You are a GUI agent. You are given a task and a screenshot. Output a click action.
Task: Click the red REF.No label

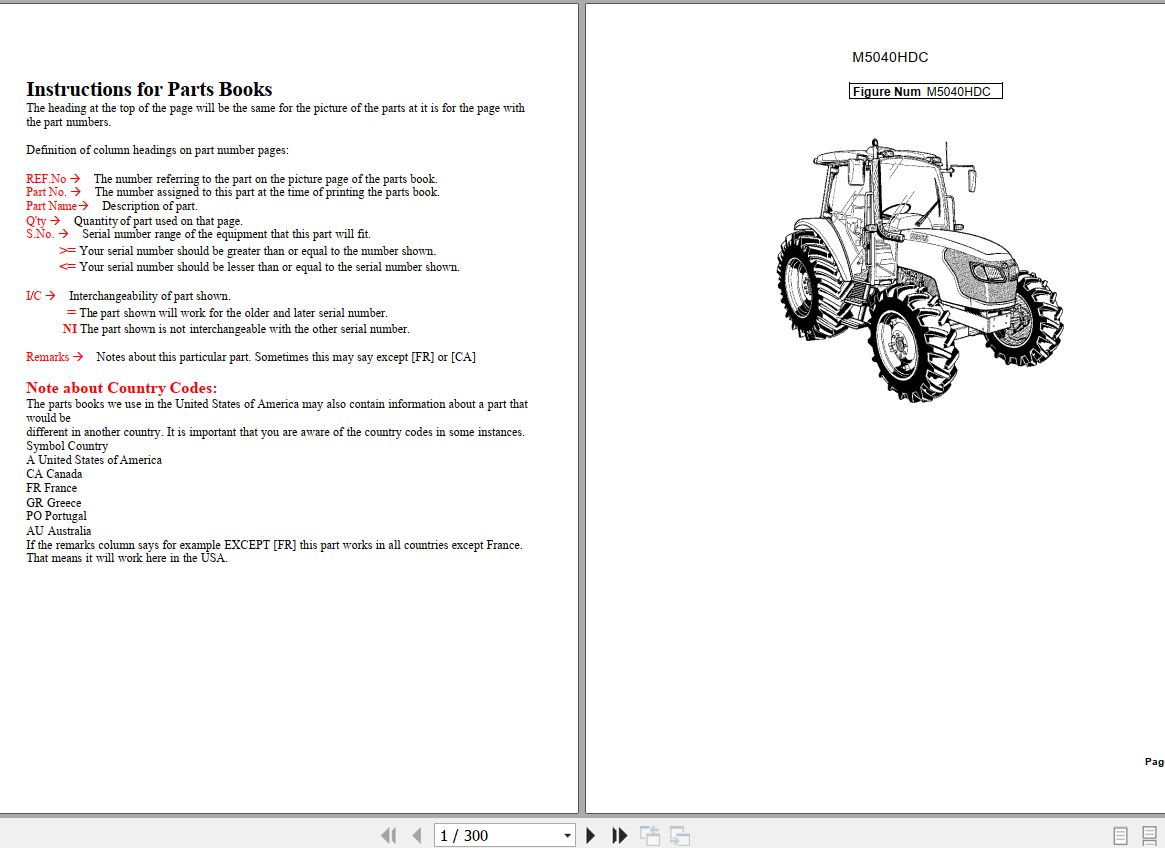pyautogui.click(x=46, y=179)
